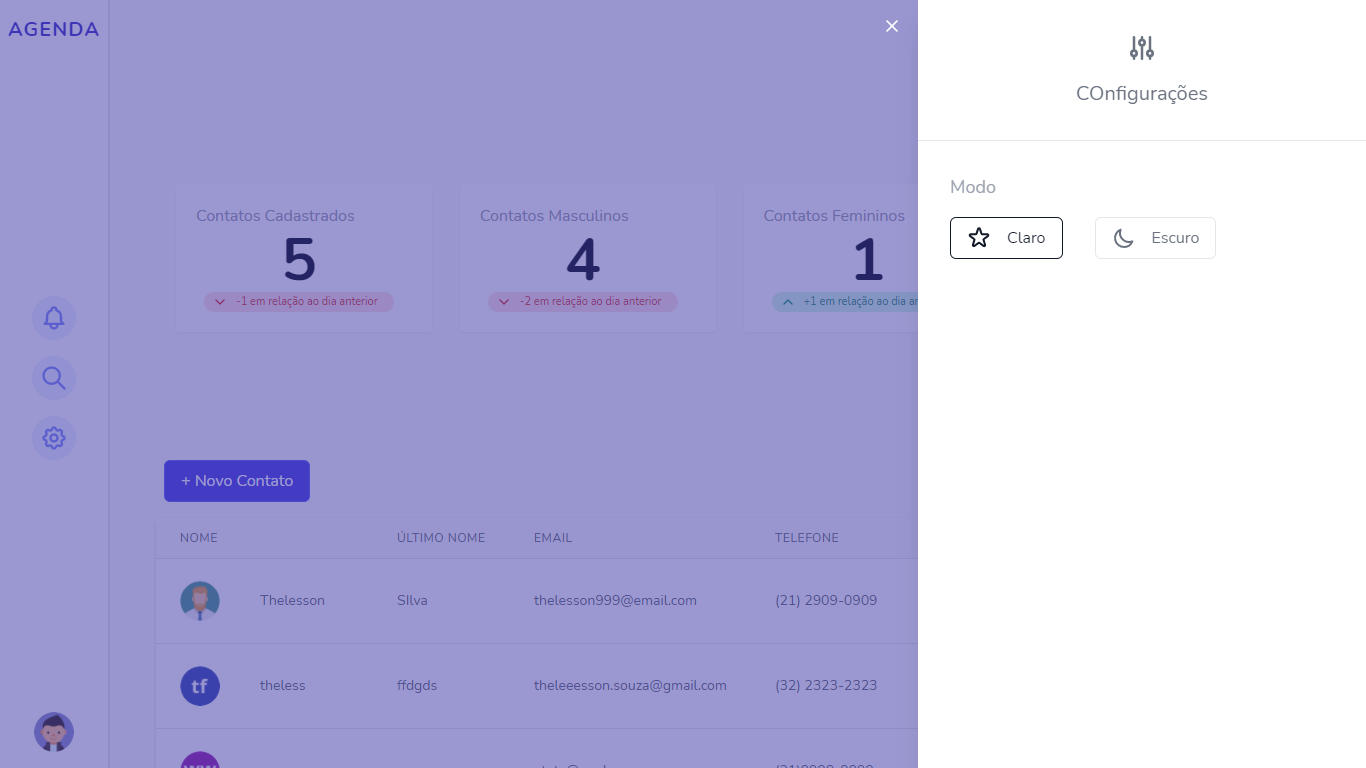This screenshot has height=768, width=1366.
Task: Click email theleeesson.souza@gmail.com
Action: tap(630, 686)
